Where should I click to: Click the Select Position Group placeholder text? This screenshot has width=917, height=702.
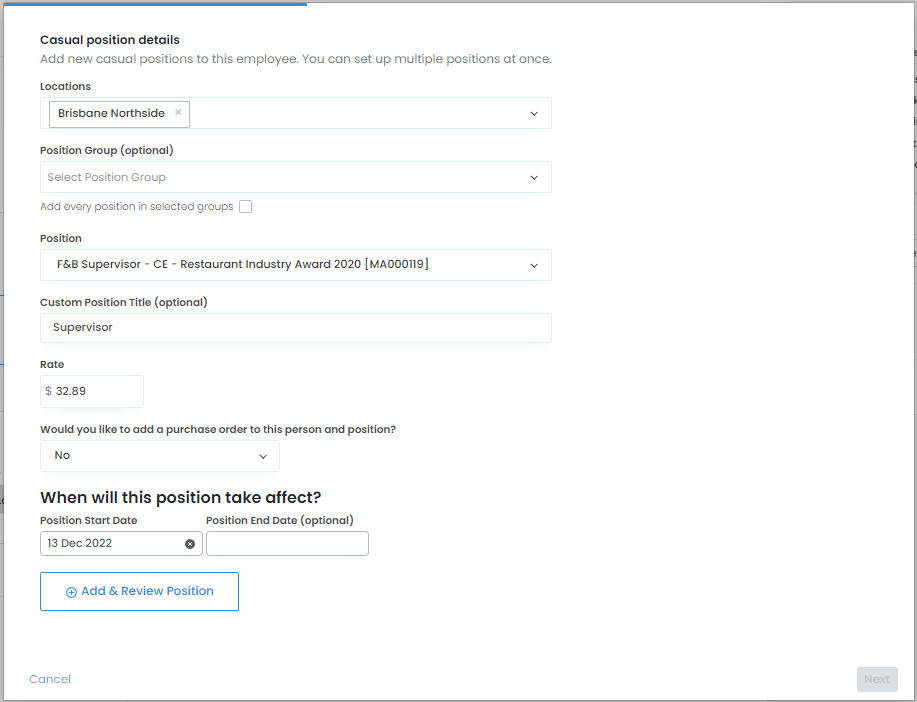107,178
